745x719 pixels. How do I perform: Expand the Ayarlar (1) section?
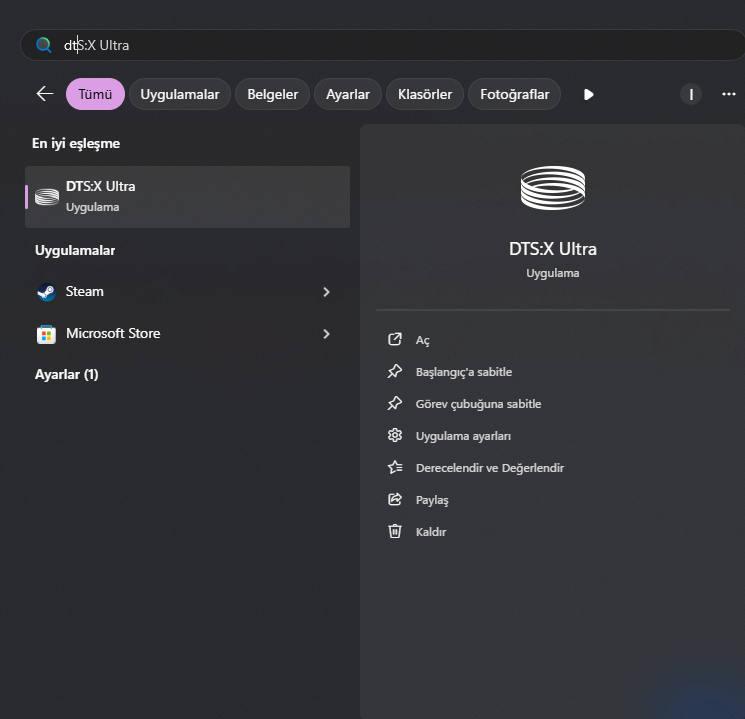coord(67,374)
